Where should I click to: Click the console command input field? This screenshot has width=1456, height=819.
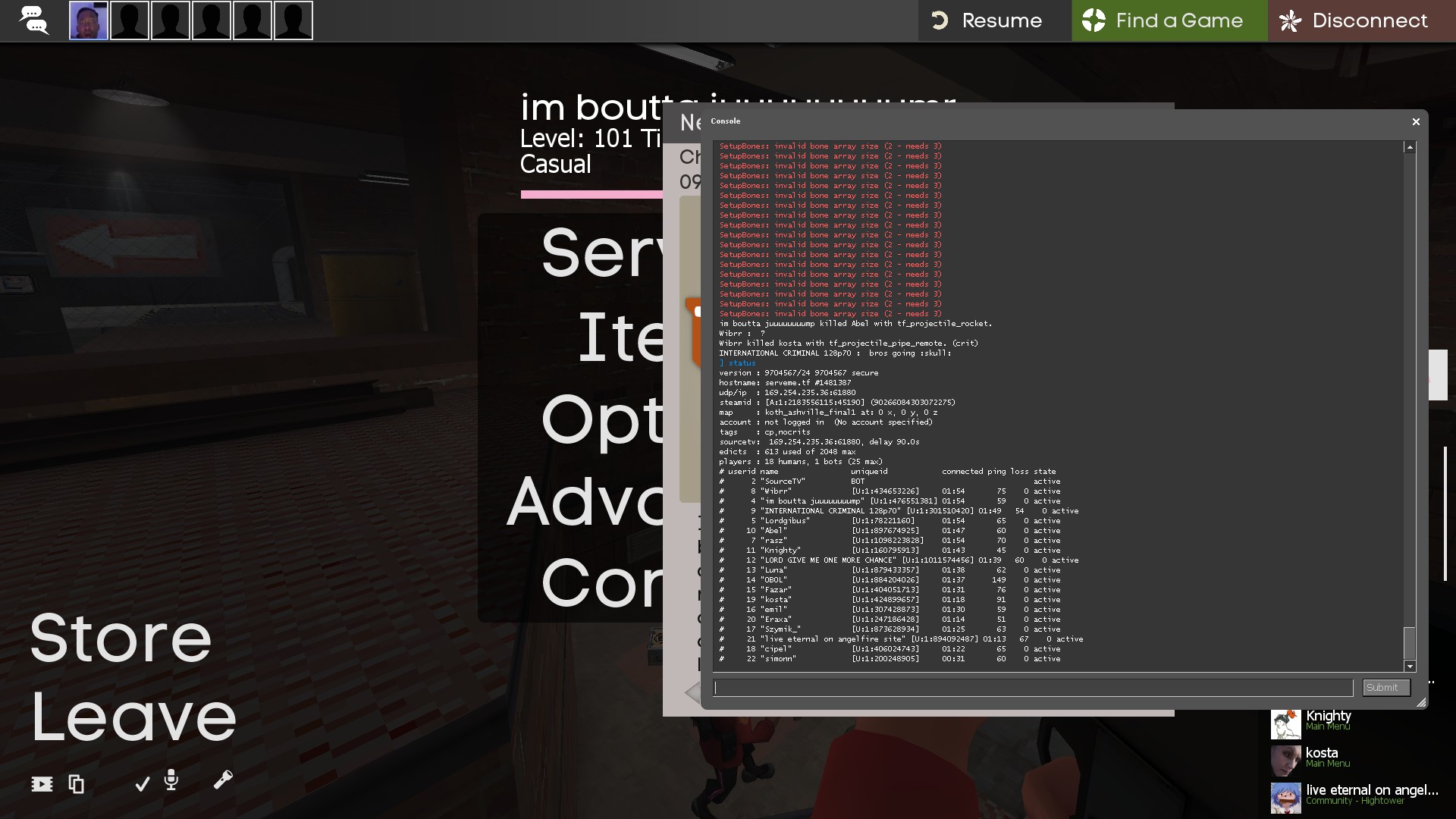(x=1033, y=688)
